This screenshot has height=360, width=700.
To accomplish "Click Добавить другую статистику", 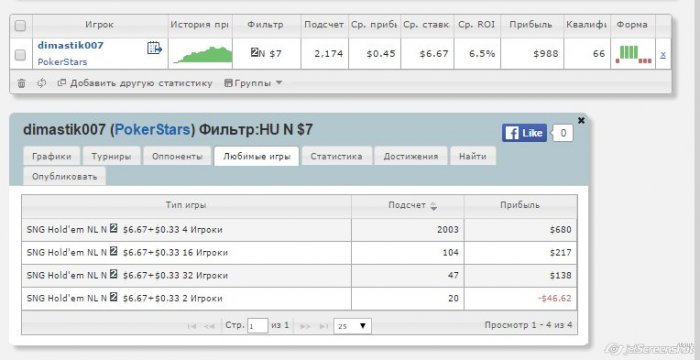I will (x=135, y=83).
